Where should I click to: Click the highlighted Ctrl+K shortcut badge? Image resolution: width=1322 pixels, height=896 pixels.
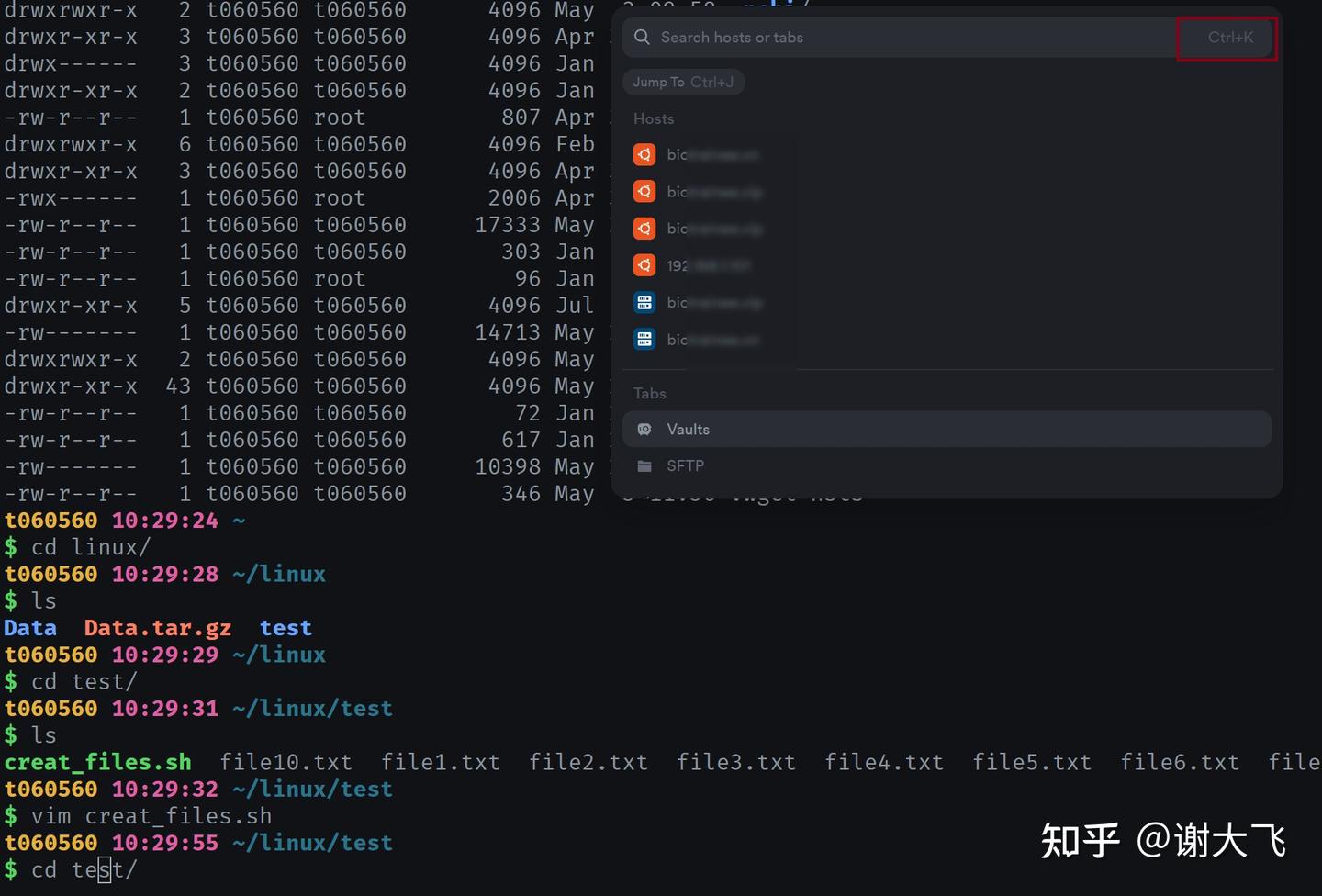click(x=1227, y=38)
